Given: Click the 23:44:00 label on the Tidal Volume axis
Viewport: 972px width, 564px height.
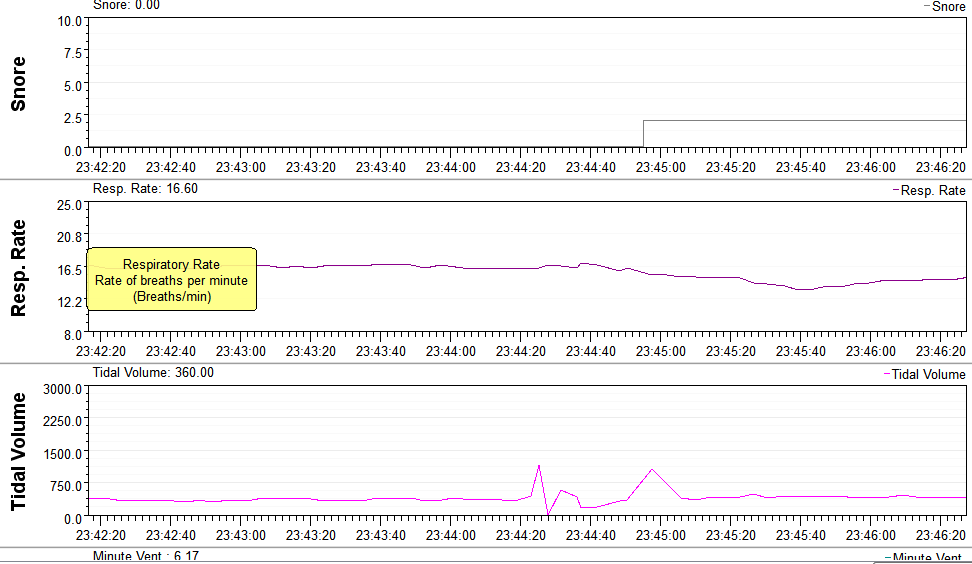Looking at the screenshot, I should coord(450,535).
